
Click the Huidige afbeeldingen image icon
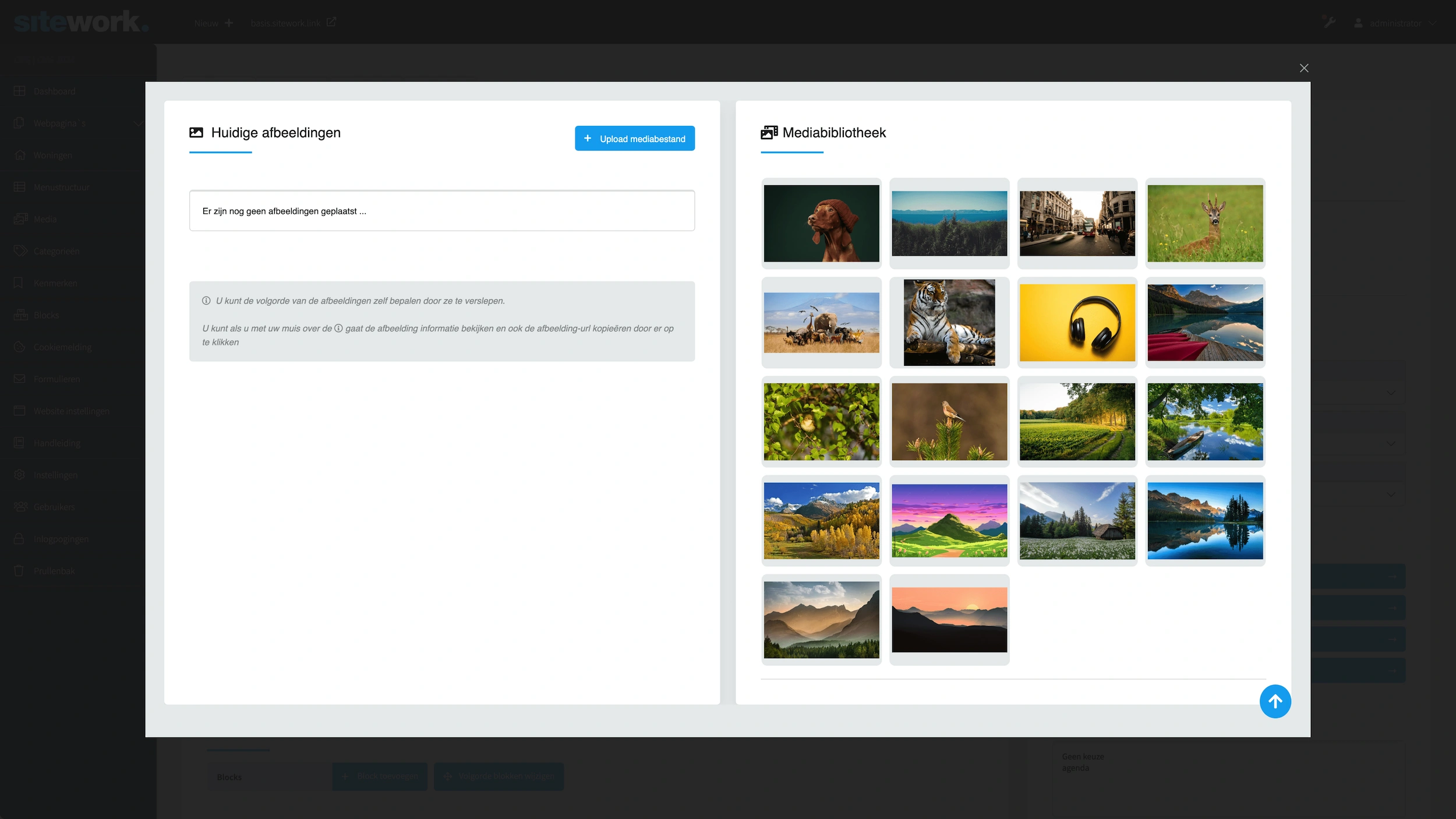(x=196, y=133)
